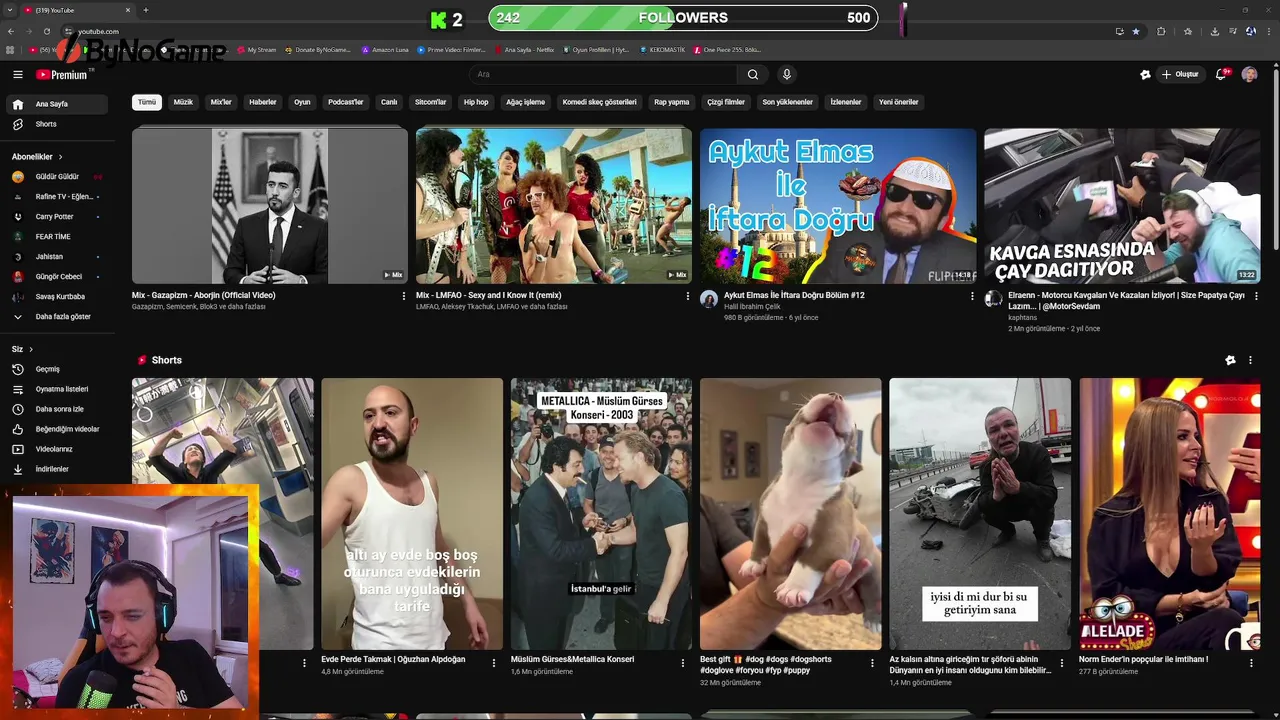This screenshot has width=1280, height=720.
Task: Open Güldür Güldür channel subscription
Action: pos(58,177)
